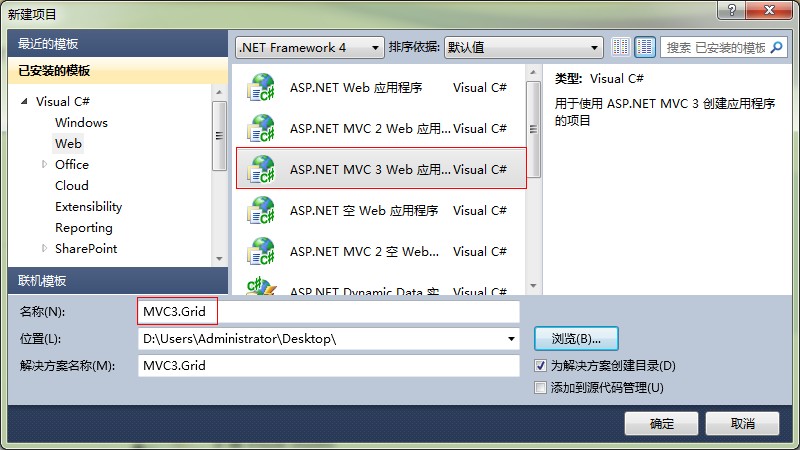The height and width of the screenshot is (450, 800).
Task: Expand the SharePoint tree node
Action: click(44, 248)
